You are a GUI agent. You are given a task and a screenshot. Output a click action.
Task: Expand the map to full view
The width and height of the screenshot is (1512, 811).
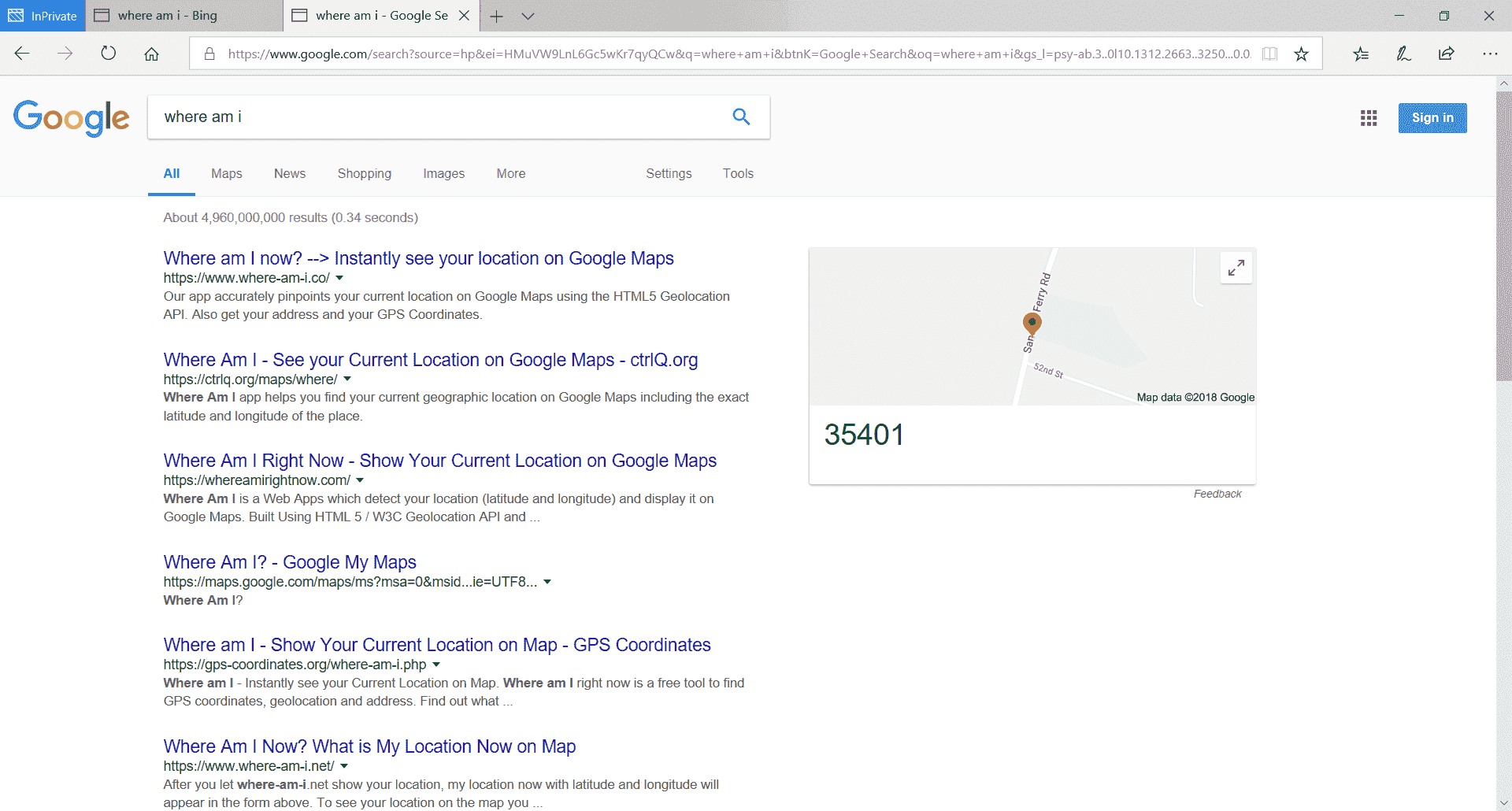point(1236,268)
